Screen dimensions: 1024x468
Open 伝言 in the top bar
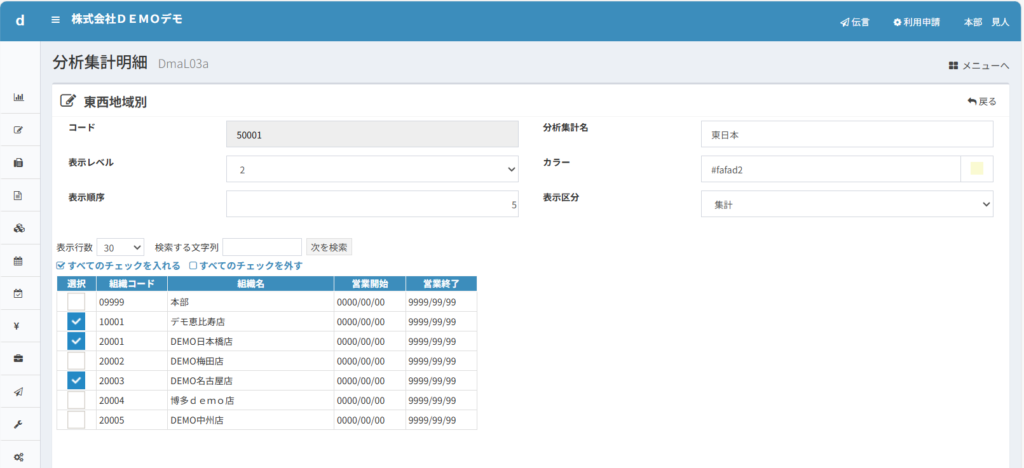coord(855,21)
